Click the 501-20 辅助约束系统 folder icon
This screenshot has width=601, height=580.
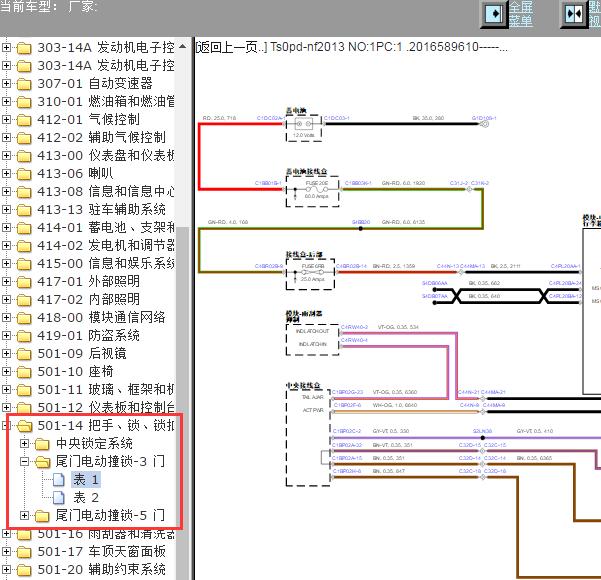(24, 570)
